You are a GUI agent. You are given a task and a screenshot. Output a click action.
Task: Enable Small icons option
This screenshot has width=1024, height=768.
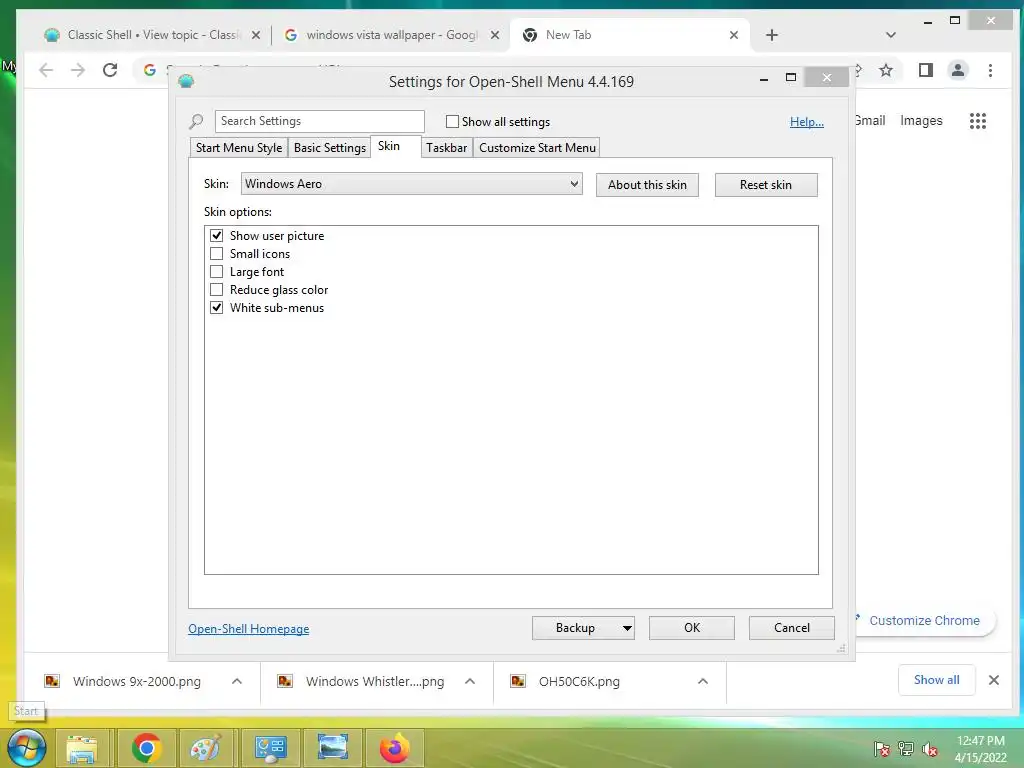[216, 253]
